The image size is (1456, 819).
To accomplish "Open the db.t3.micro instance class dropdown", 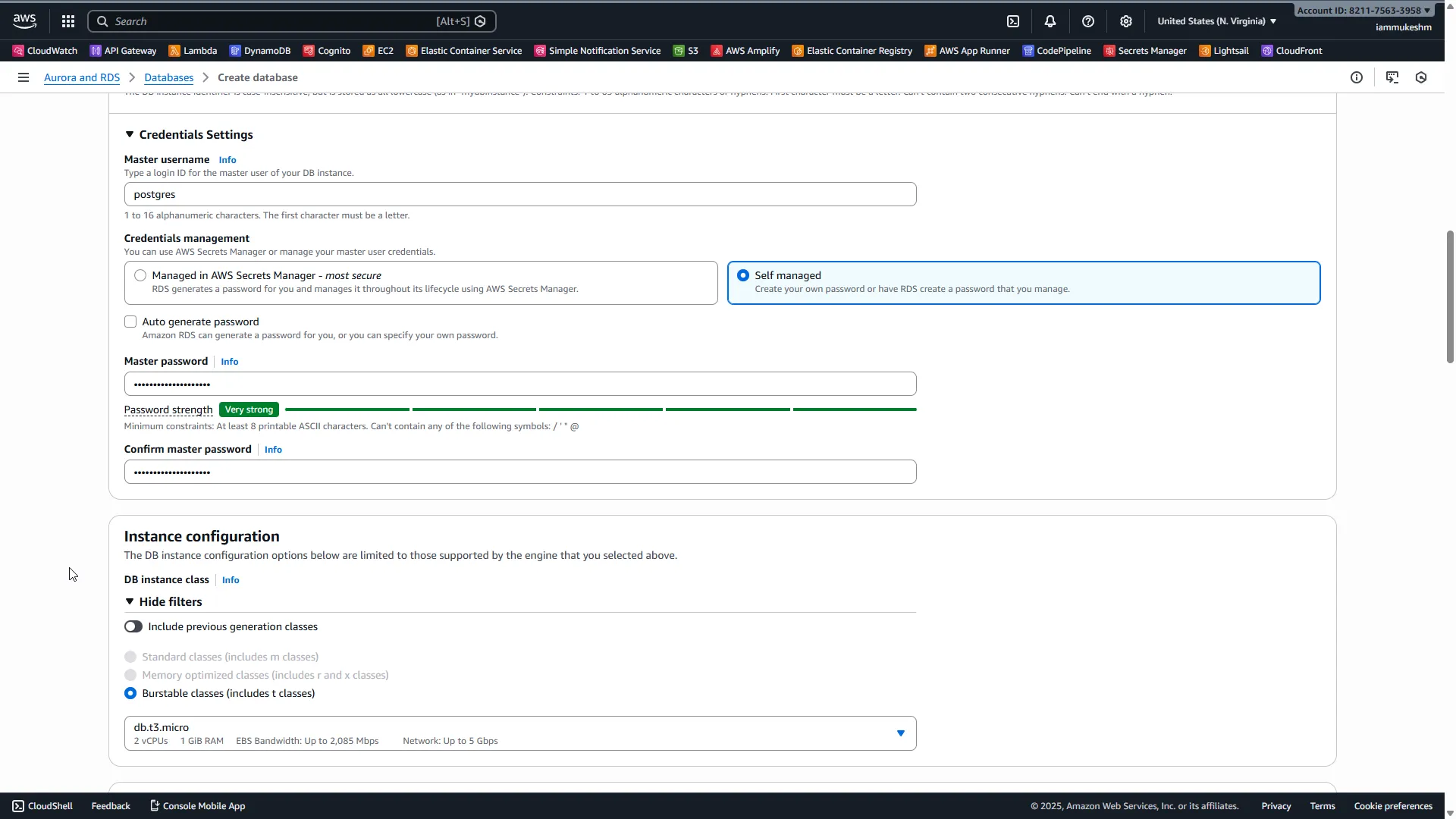I will pyautogui.click(x=899, y=733).
